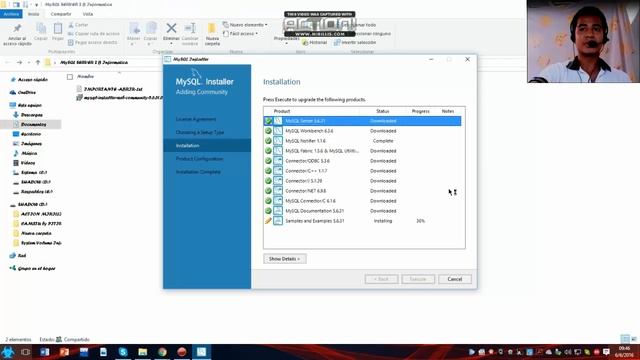Click the 30% progress value of Samples and Examples

tap(420, 221)
